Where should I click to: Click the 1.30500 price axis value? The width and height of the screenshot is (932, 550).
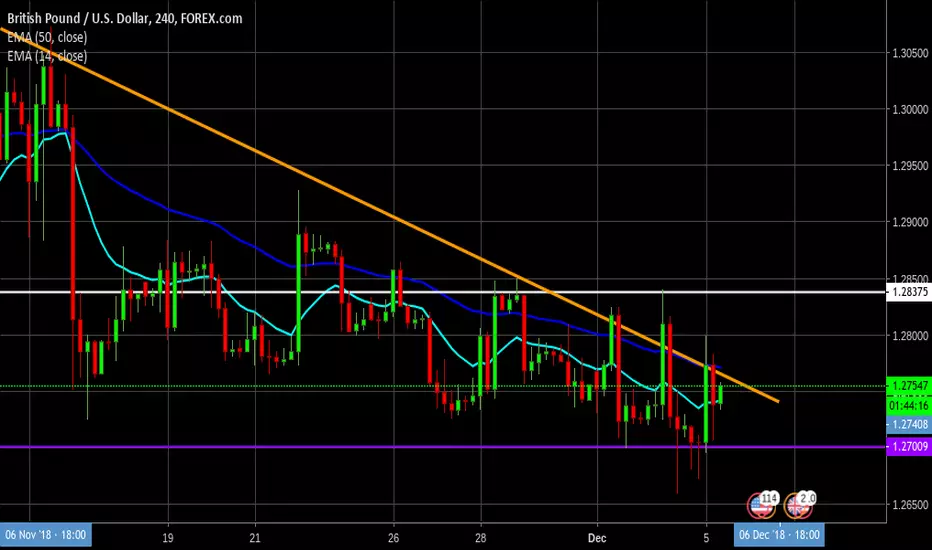tap(910, 54)
